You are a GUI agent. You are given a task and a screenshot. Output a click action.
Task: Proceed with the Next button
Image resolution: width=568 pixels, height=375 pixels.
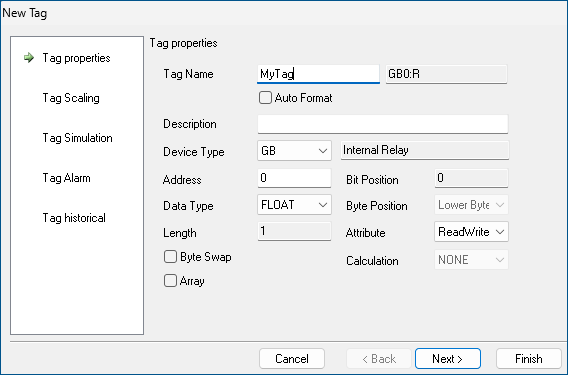point(448,359)
